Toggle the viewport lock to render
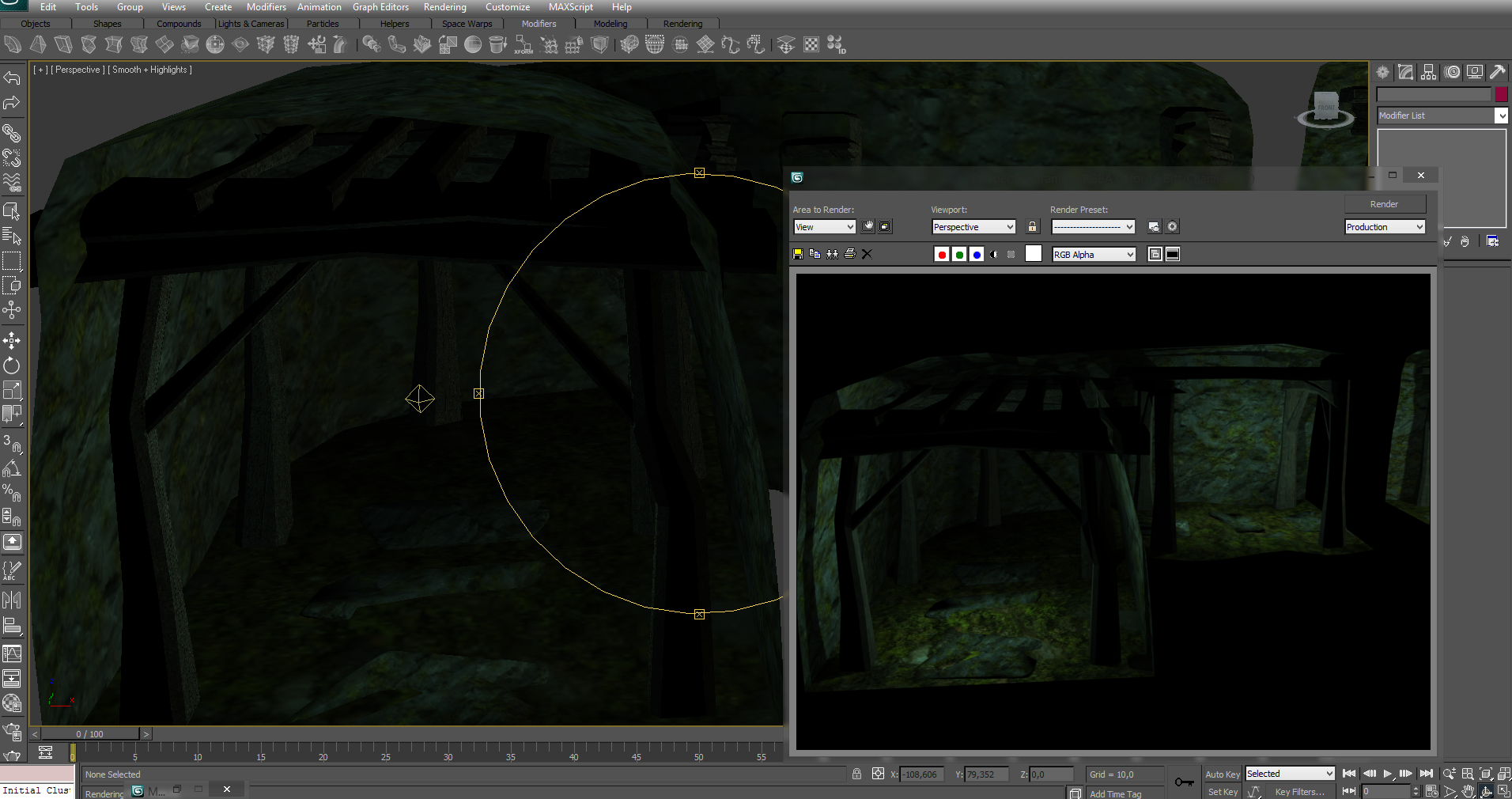This screenshot has height=799, width=1512. pos(1032,227)
